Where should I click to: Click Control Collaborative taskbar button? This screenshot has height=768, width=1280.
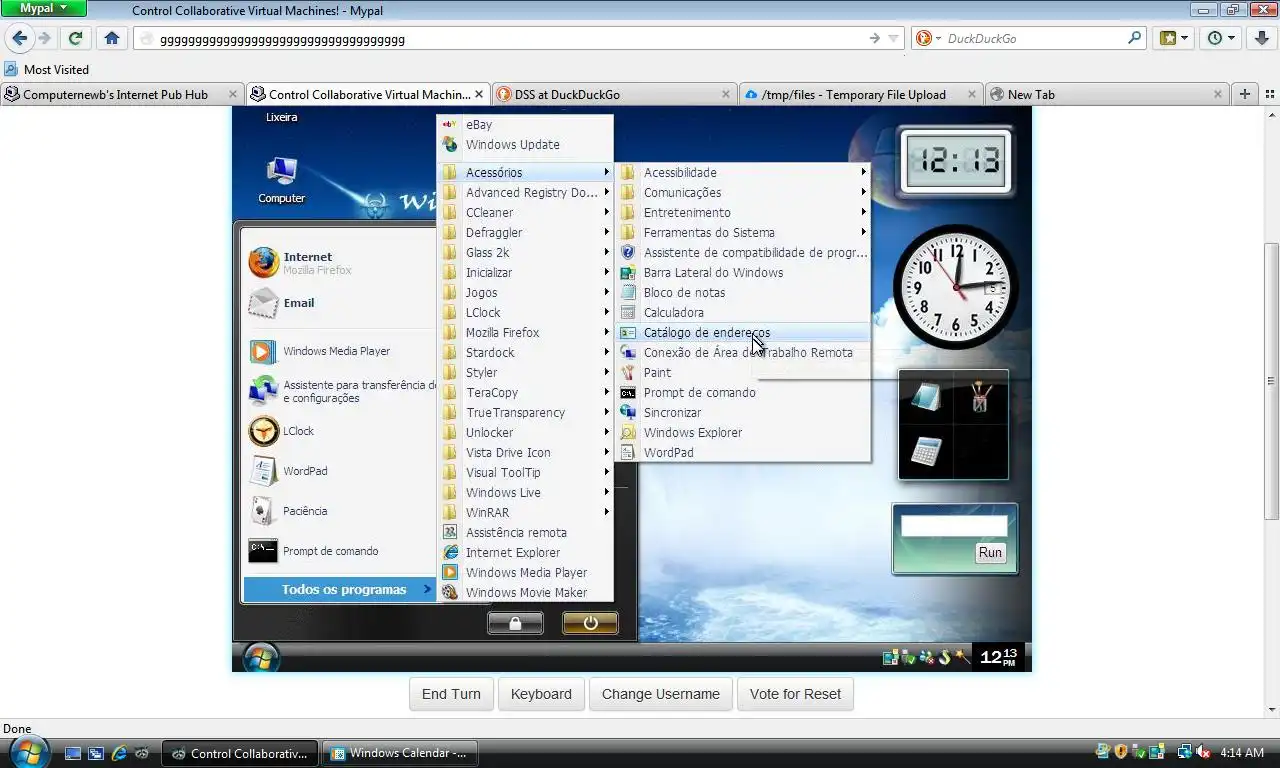241,753
